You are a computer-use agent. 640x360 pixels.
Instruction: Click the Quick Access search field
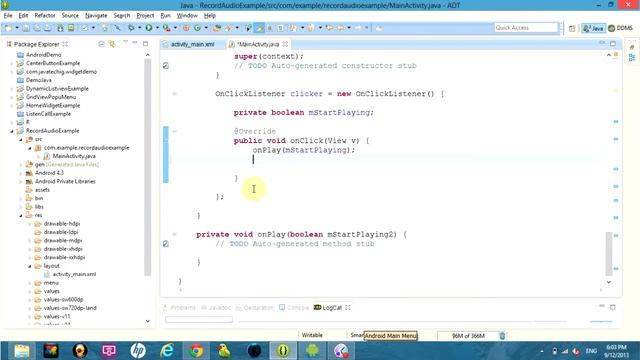(526, 28)
